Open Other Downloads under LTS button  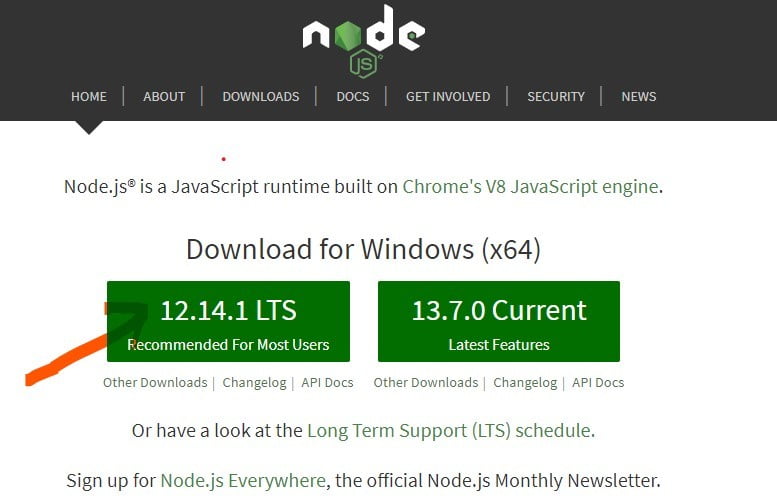(x=155, y=383)
